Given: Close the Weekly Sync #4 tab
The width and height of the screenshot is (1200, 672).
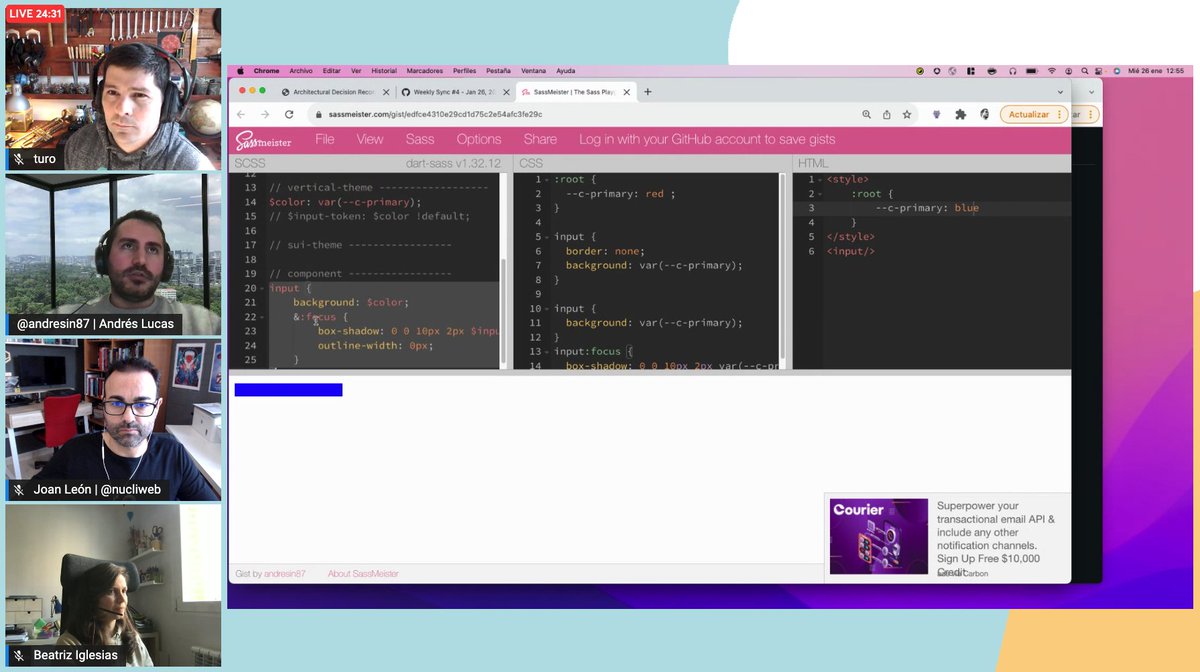Looking at the screenshot, I should (507, 92).
